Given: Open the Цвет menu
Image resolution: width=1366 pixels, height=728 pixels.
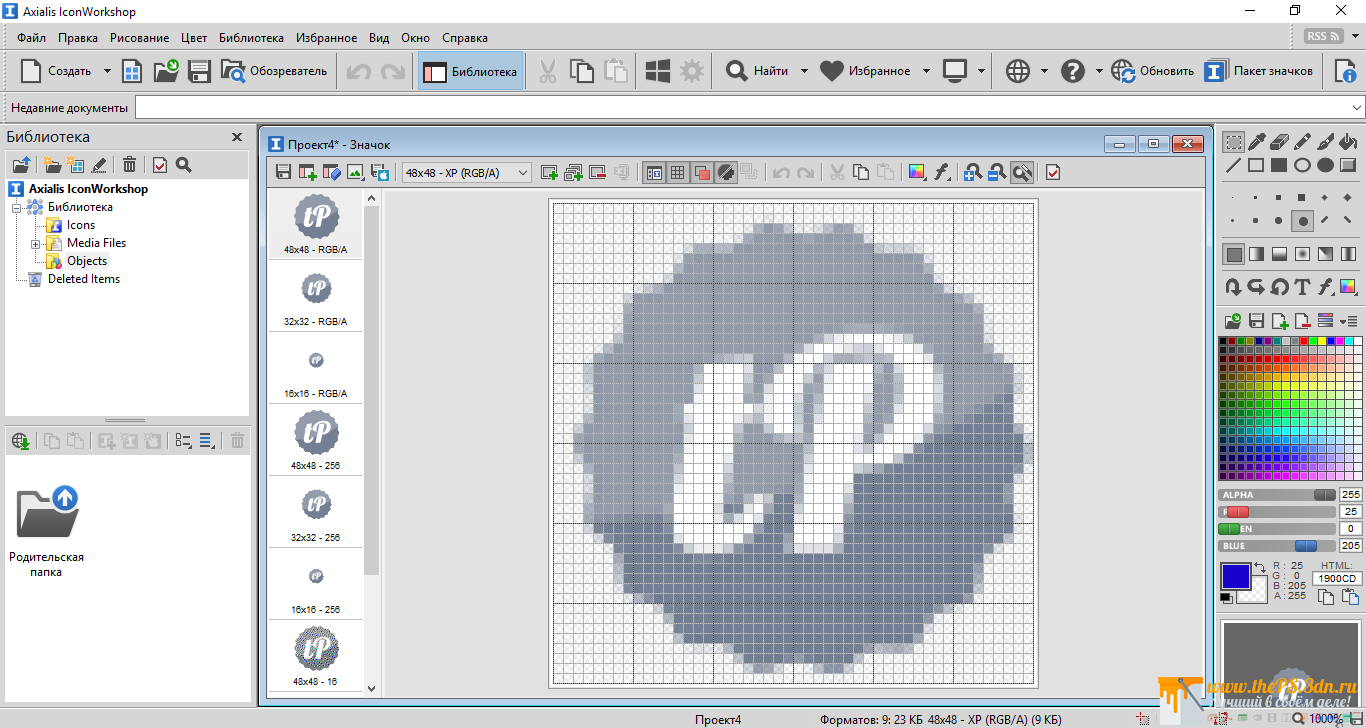Looking at the screenshot, I should coord(194,38).
